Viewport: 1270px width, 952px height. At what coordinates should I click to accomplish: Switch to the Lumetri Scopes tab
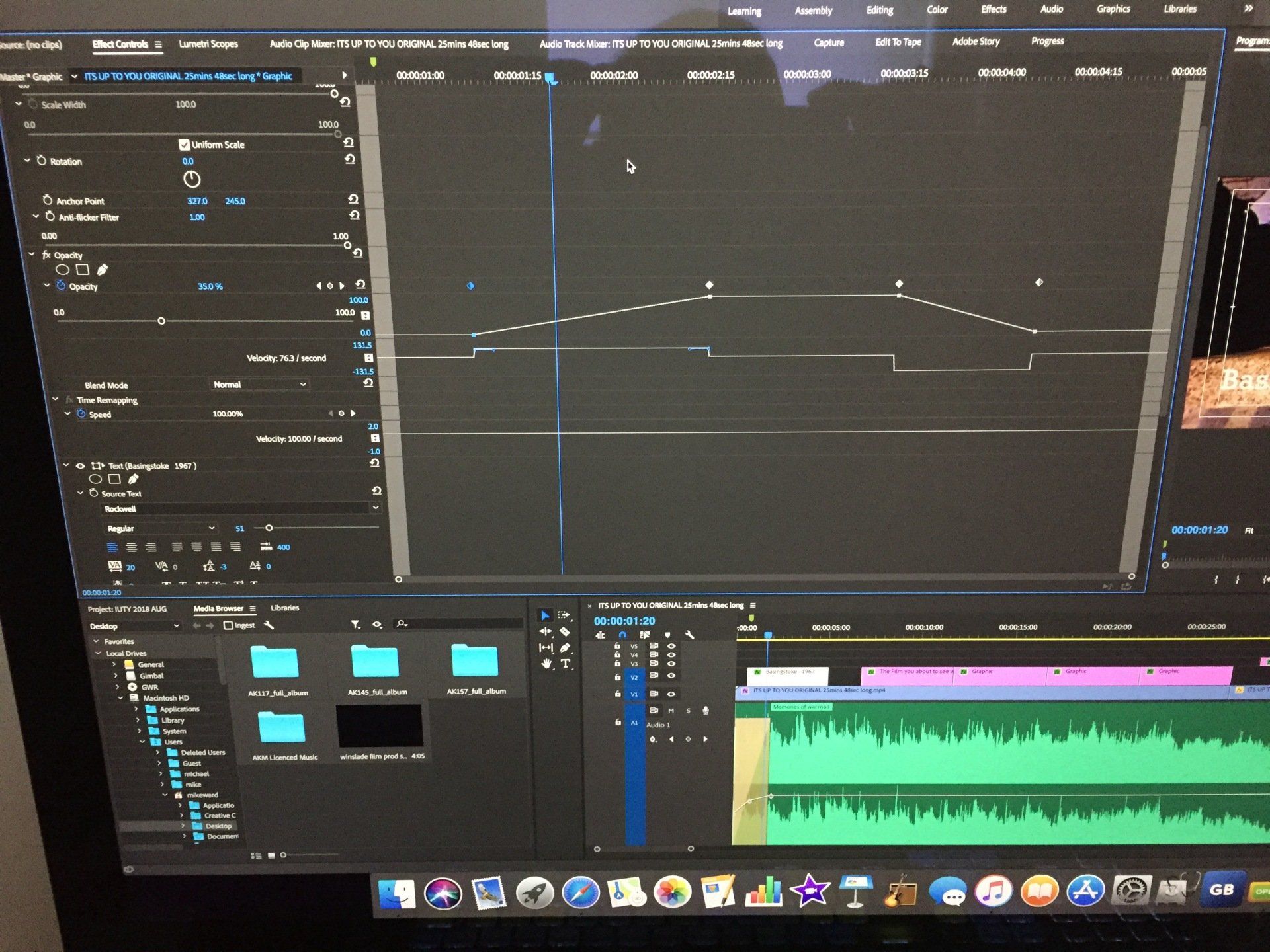coord(208,44)
